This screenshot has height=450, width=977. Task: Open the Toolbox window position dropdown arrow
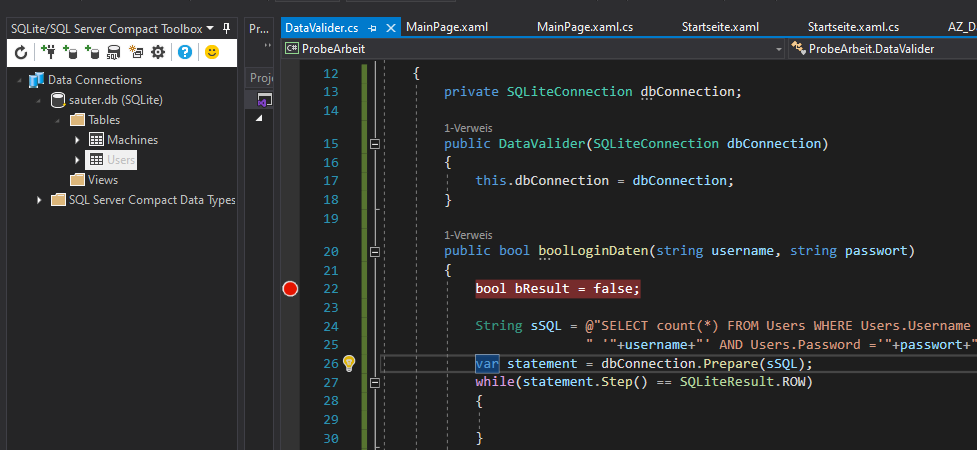pyautogui.click(x=210, y=29)
